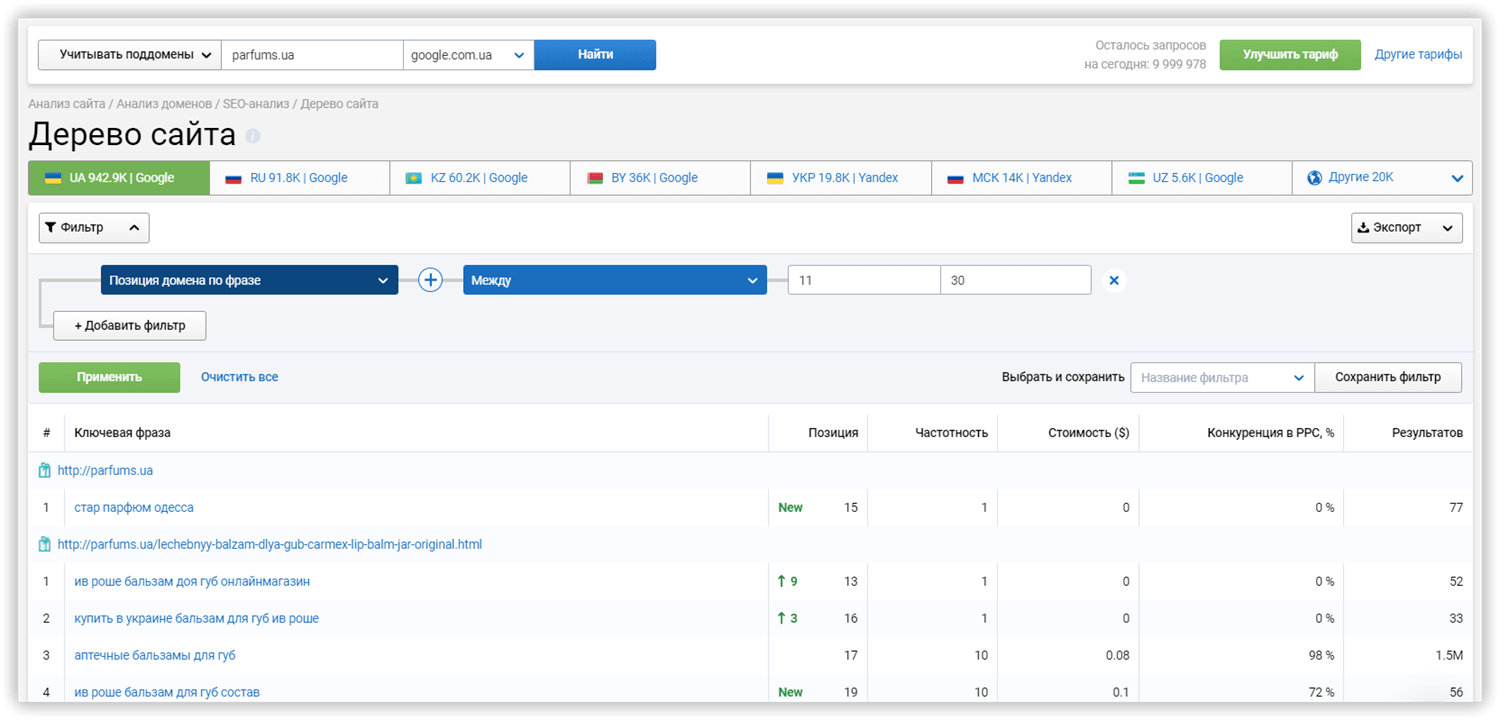Switch to RU 91.8K Google tab
The image size is (1500, 720).
300,178
